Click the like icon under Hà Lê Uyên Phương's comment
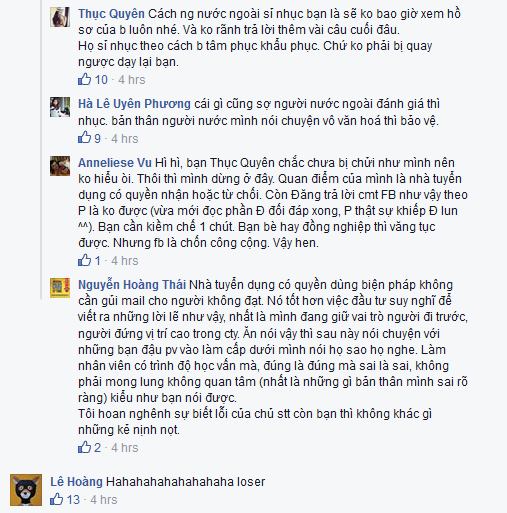This screenshot has width=507, height=513. coord(84,138)
